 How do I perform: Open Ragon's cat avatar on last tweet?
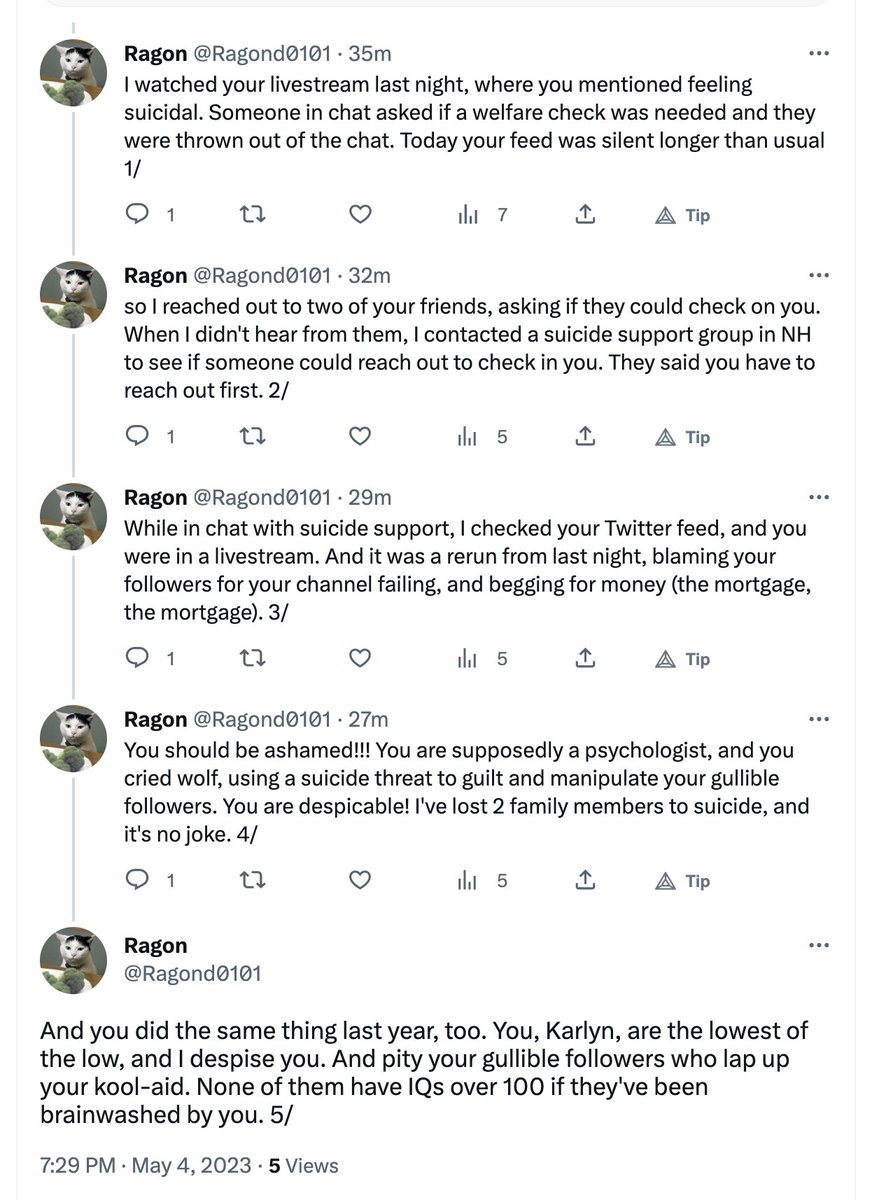coord(73,960)
